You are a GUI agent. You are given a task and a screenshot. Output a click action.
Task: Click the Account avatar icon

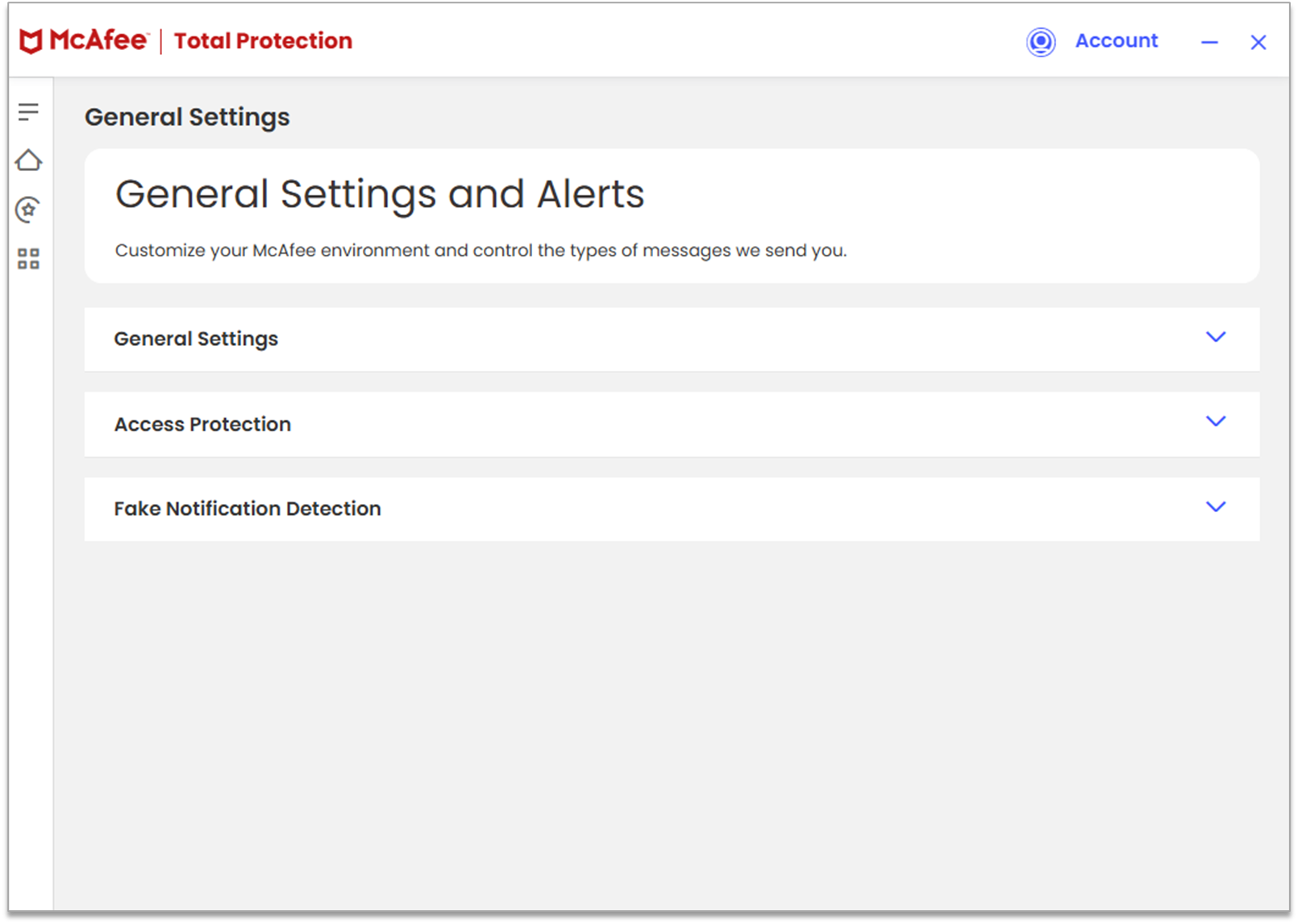pos(1041,42)
